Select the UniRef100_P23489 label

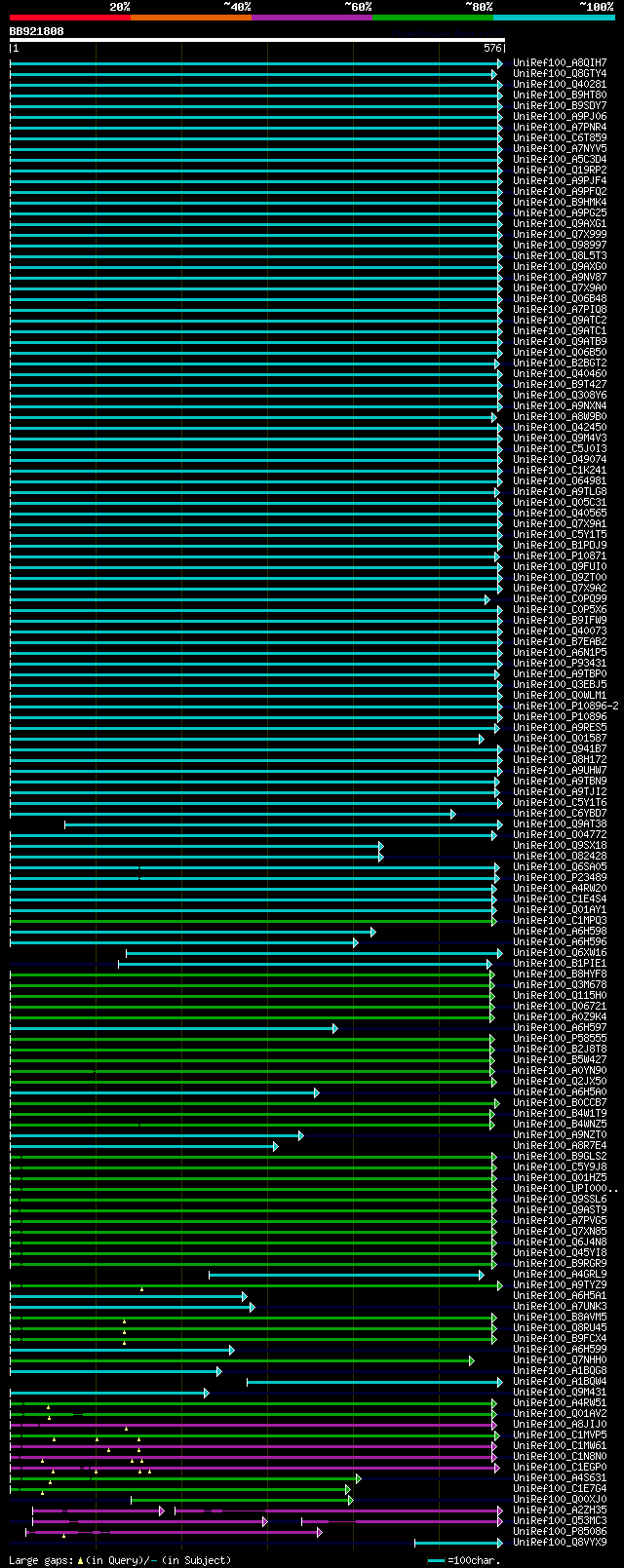coord(560,877)
